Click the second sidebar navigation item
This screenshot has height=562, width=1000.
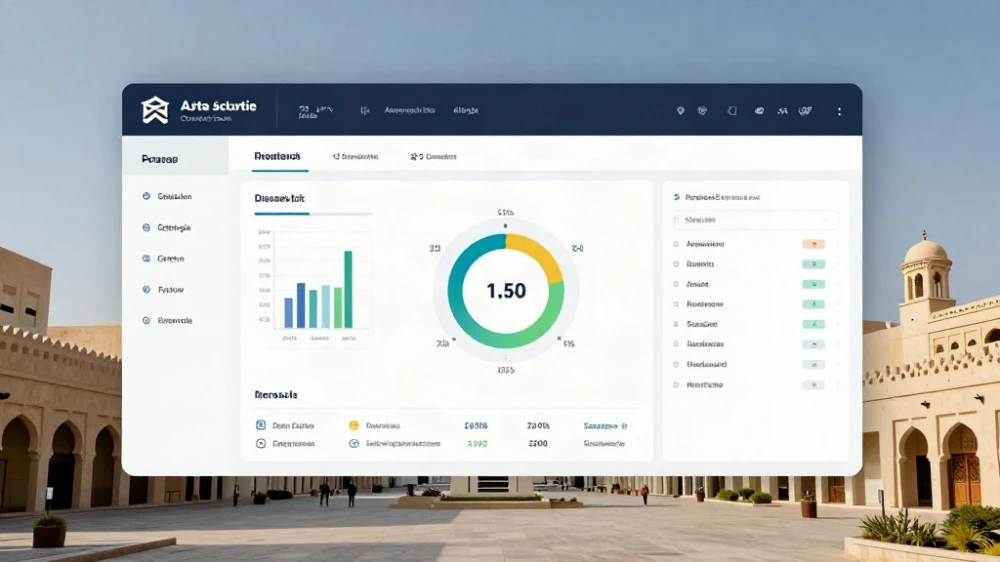pyautogui.click(x=173, y=227)
